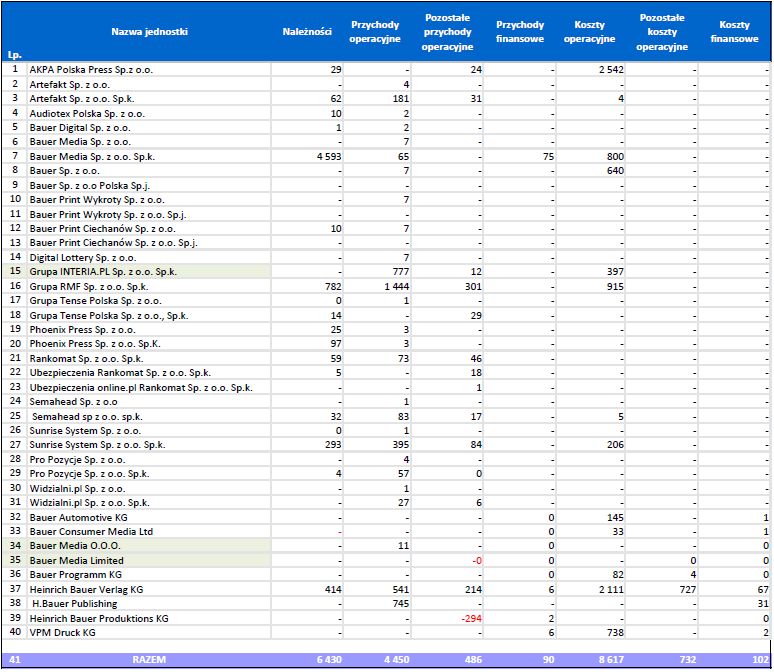Click the 397 value in INTERIA.PL row

615,272
